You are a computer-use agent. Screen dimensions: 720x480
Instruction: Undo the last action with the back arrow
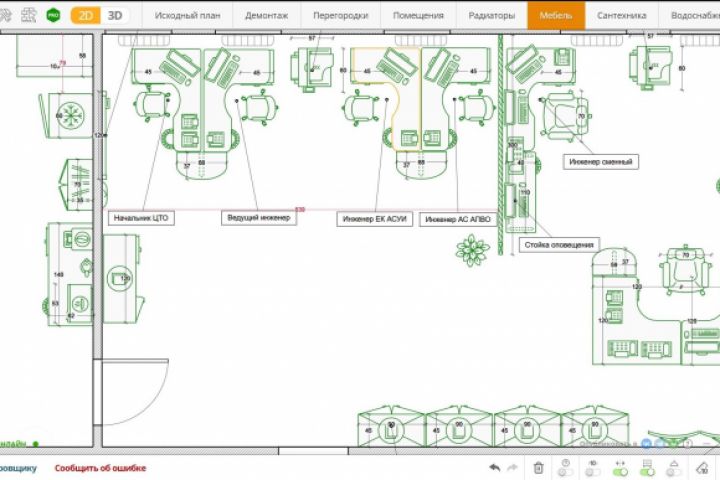click(495, 468)
